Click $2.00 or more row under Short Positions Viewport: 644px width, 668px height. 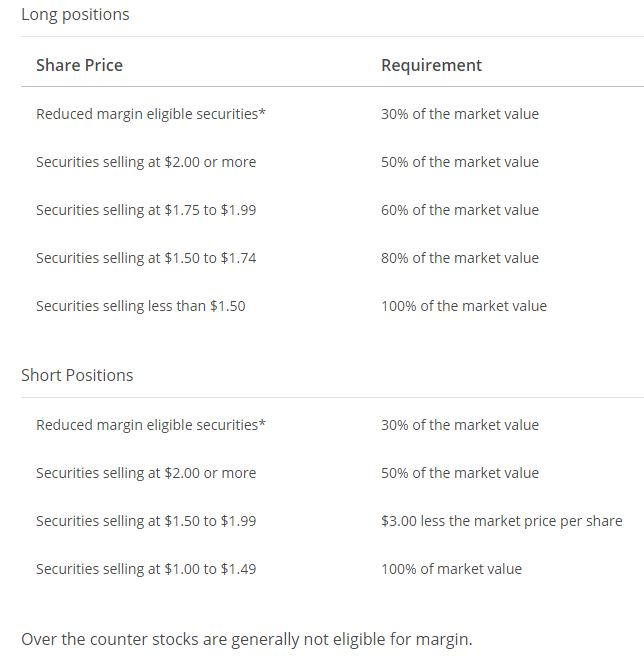pos(146,473)
